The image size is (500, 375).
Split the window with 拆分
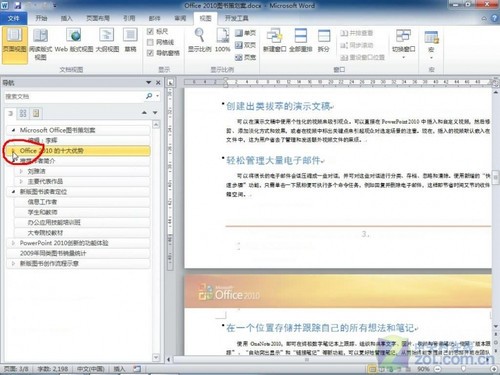click(x=324, y=41)
